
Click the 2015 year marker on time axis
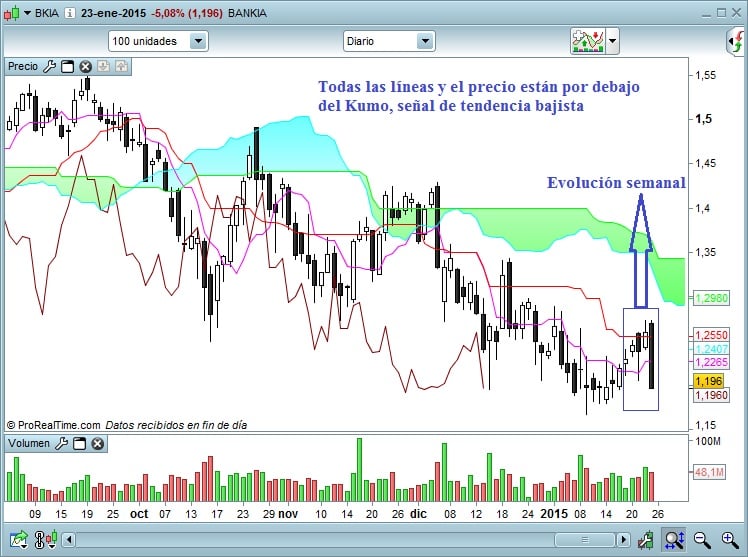554,514
